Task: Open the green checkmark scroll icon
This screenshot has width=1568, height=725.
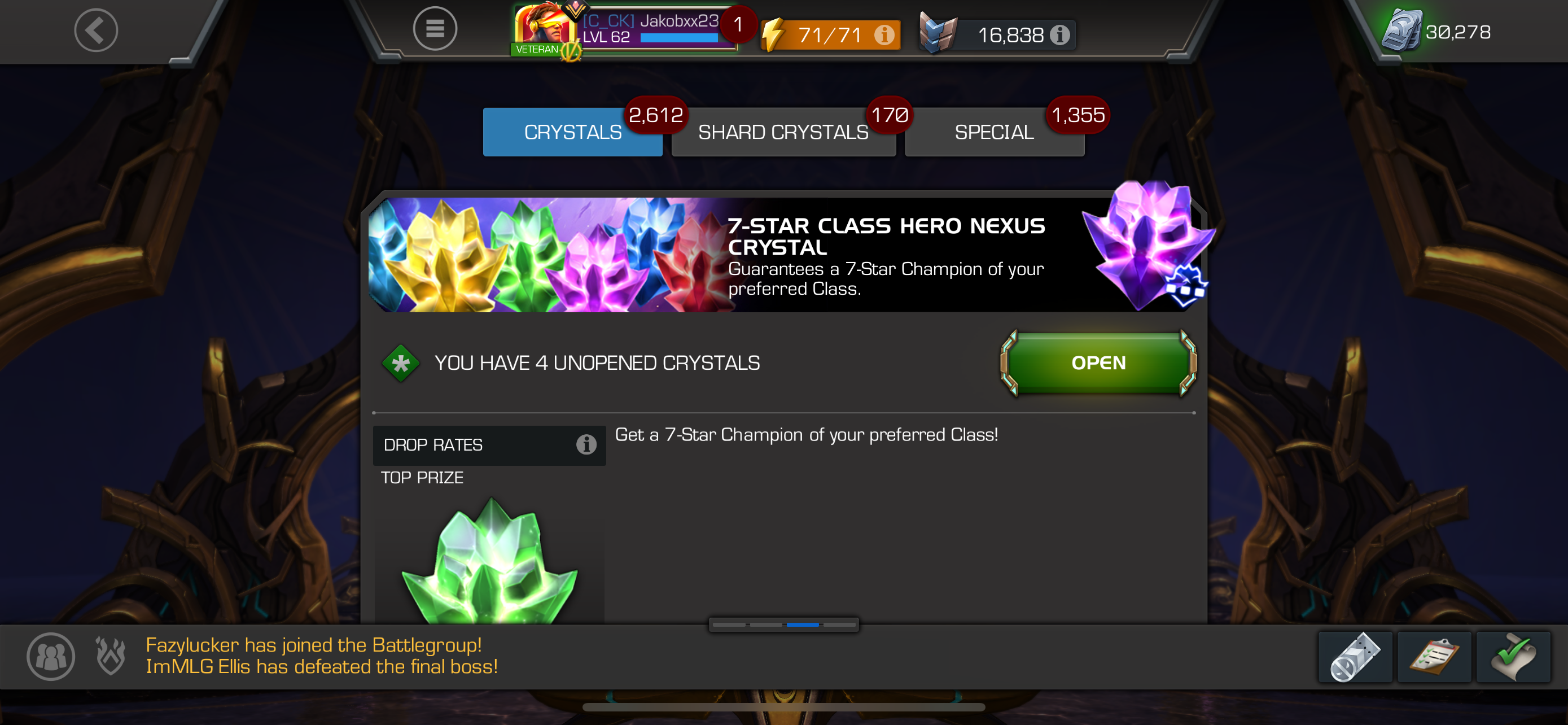Action: pos(1513,657)
